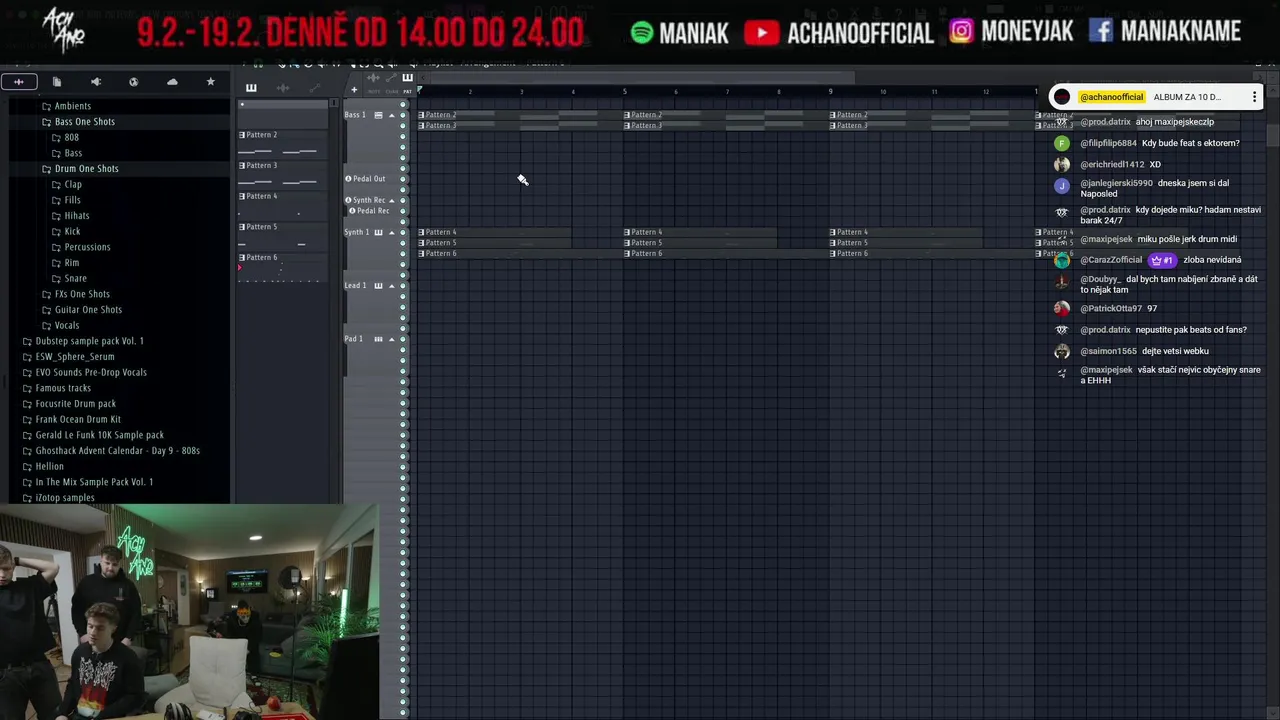Mute the Pedal Rec track
The width and height of the screenshot is (1280, 720).
tap(404, 211)
